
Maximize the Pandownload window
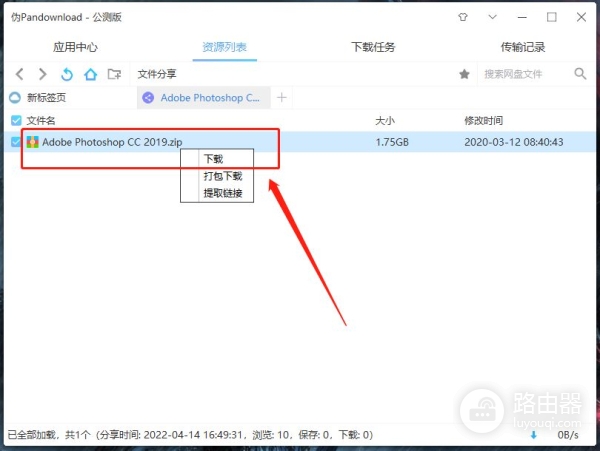click(551, 17)
